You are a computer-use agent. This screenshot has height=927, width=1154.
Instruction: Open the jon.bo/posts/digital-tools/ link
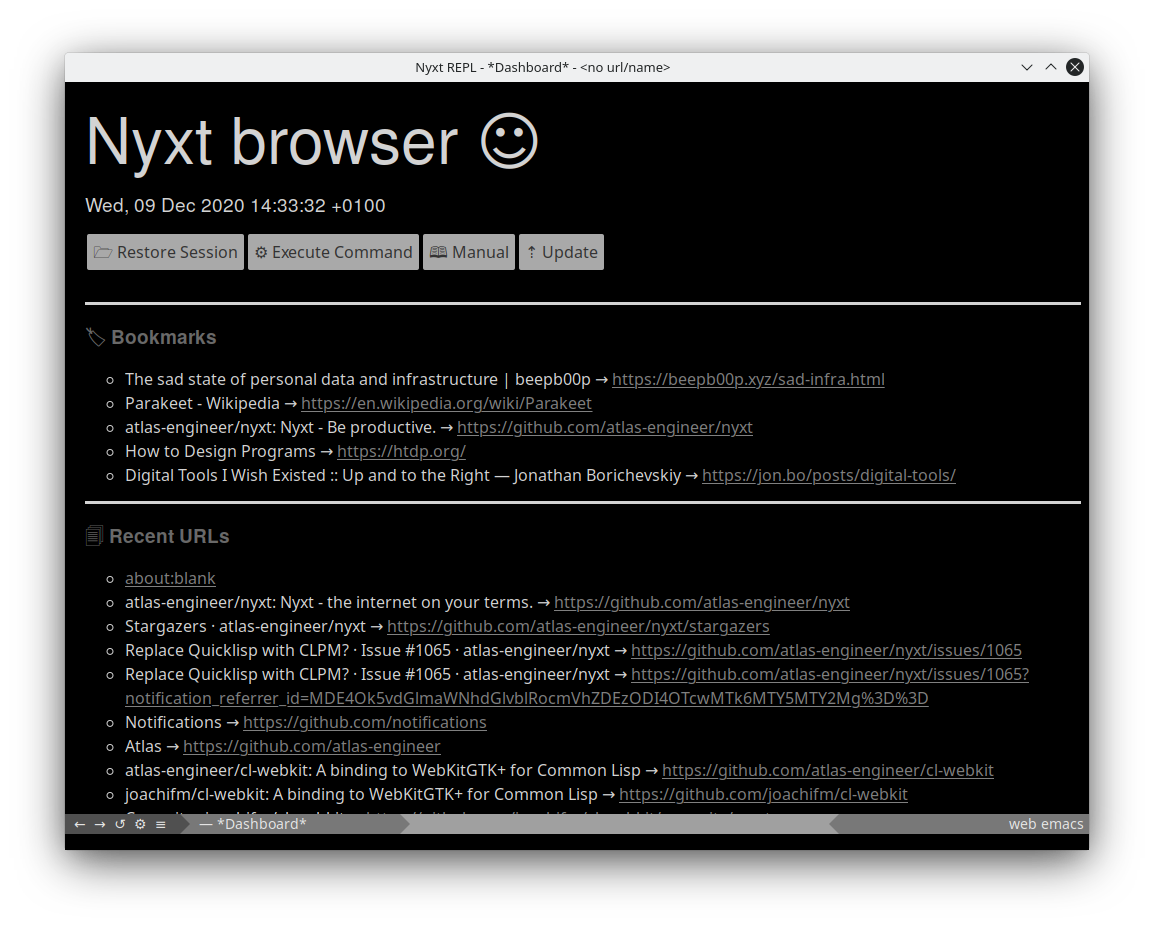(x=829, y=475)
